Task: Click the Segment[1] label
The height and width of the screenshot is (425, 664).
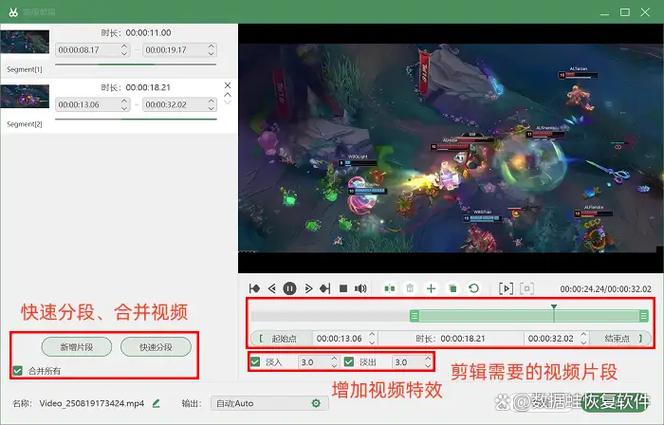Action: (x=25, y=69)
